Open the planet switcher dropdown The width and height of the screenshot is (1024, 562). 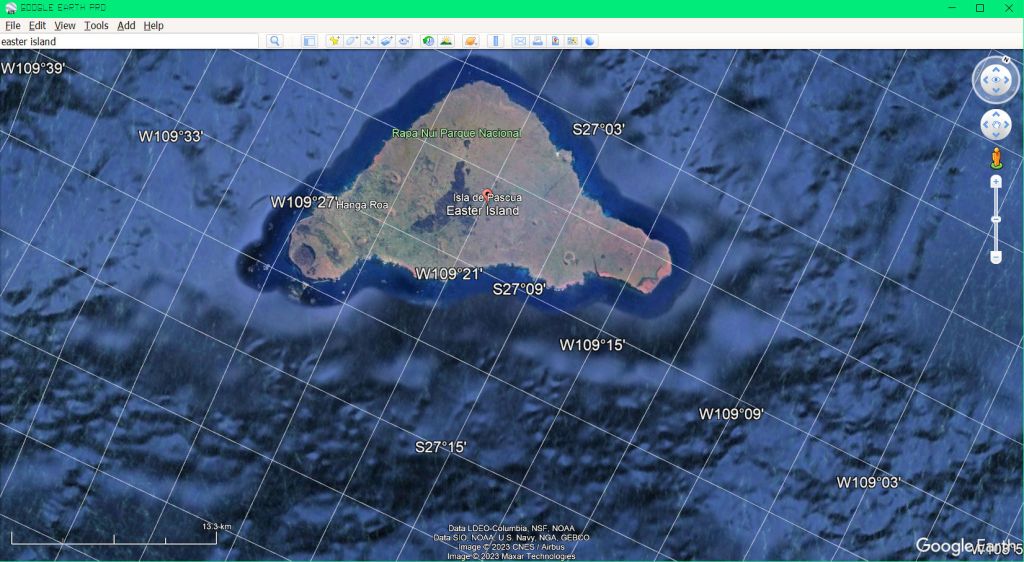pyautogui.click(x=470, y=41)
